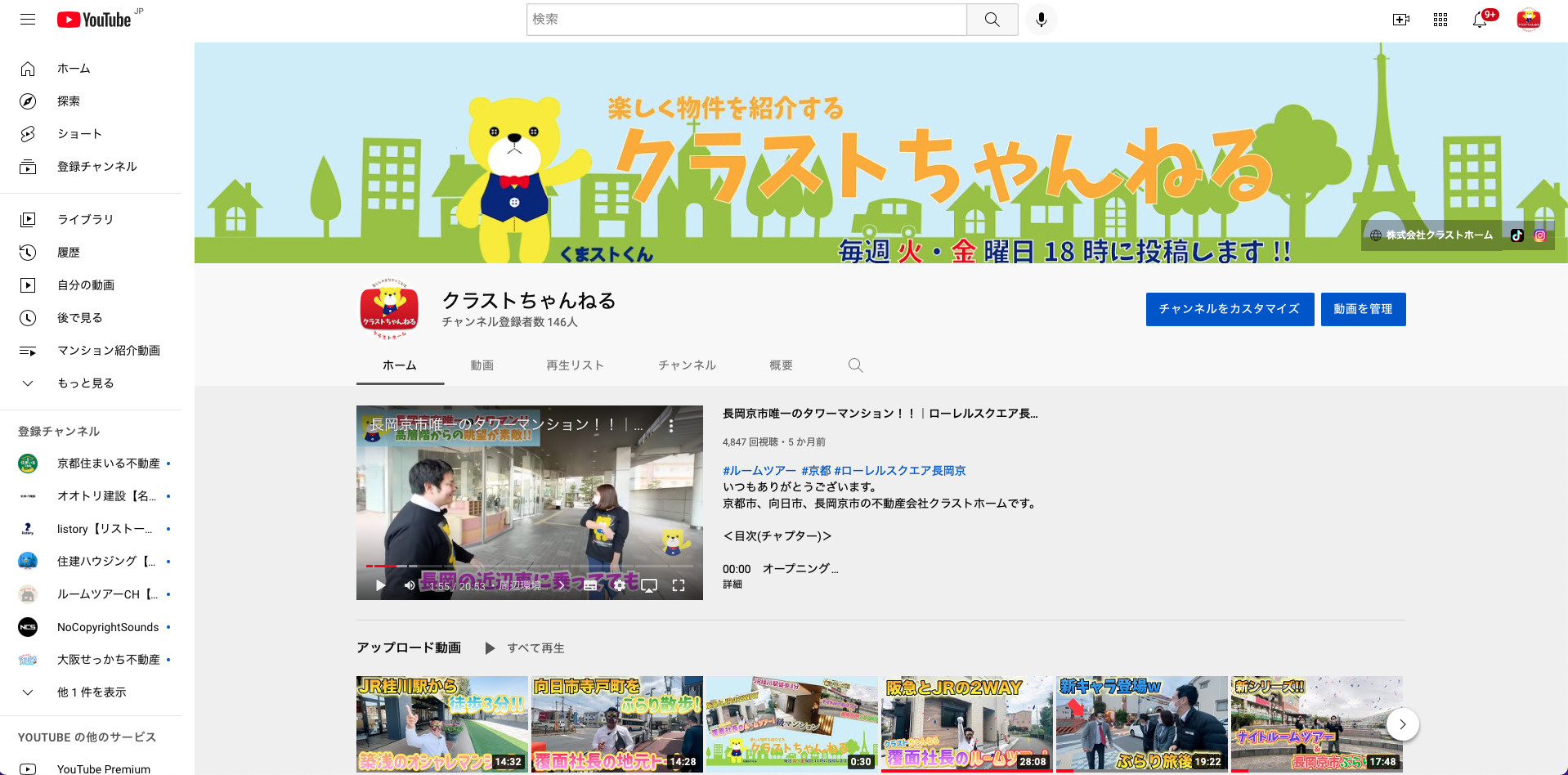Open the notifications bell
1568x775 pixels.
(x=1480, y=20)
